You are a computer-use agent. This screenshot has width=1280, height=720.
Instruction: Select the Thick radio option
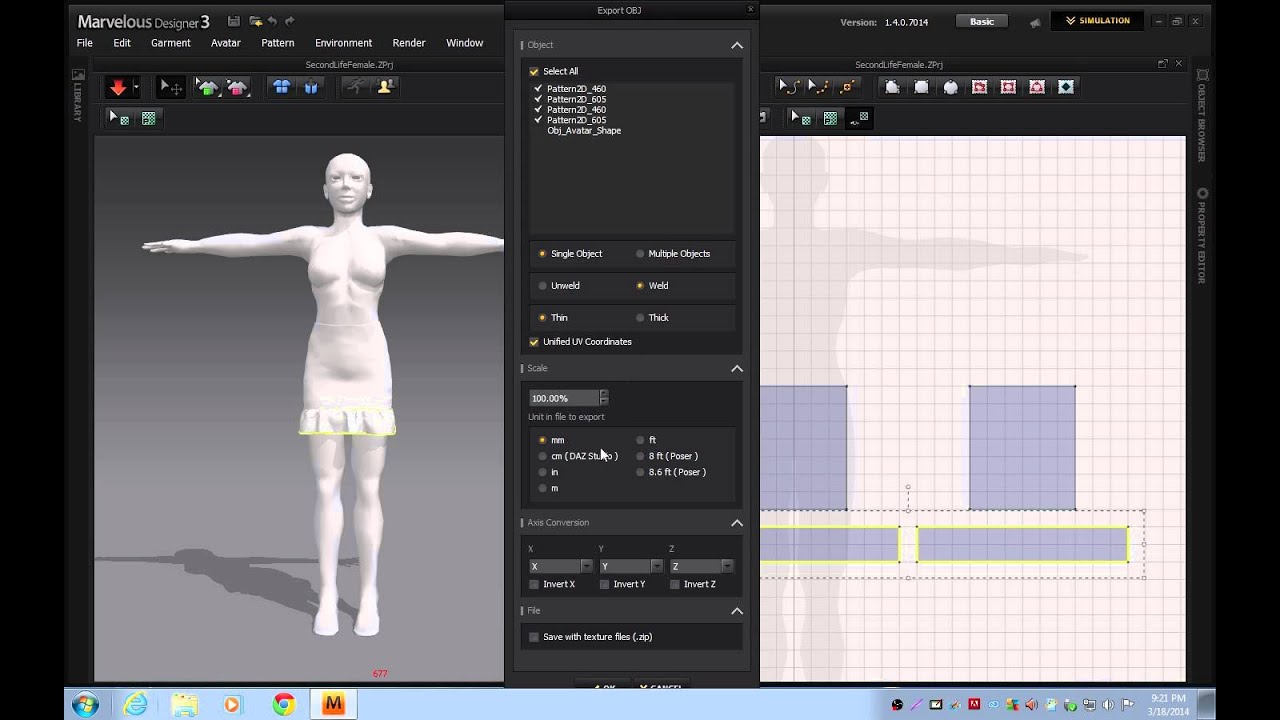[x=640, y=318]
